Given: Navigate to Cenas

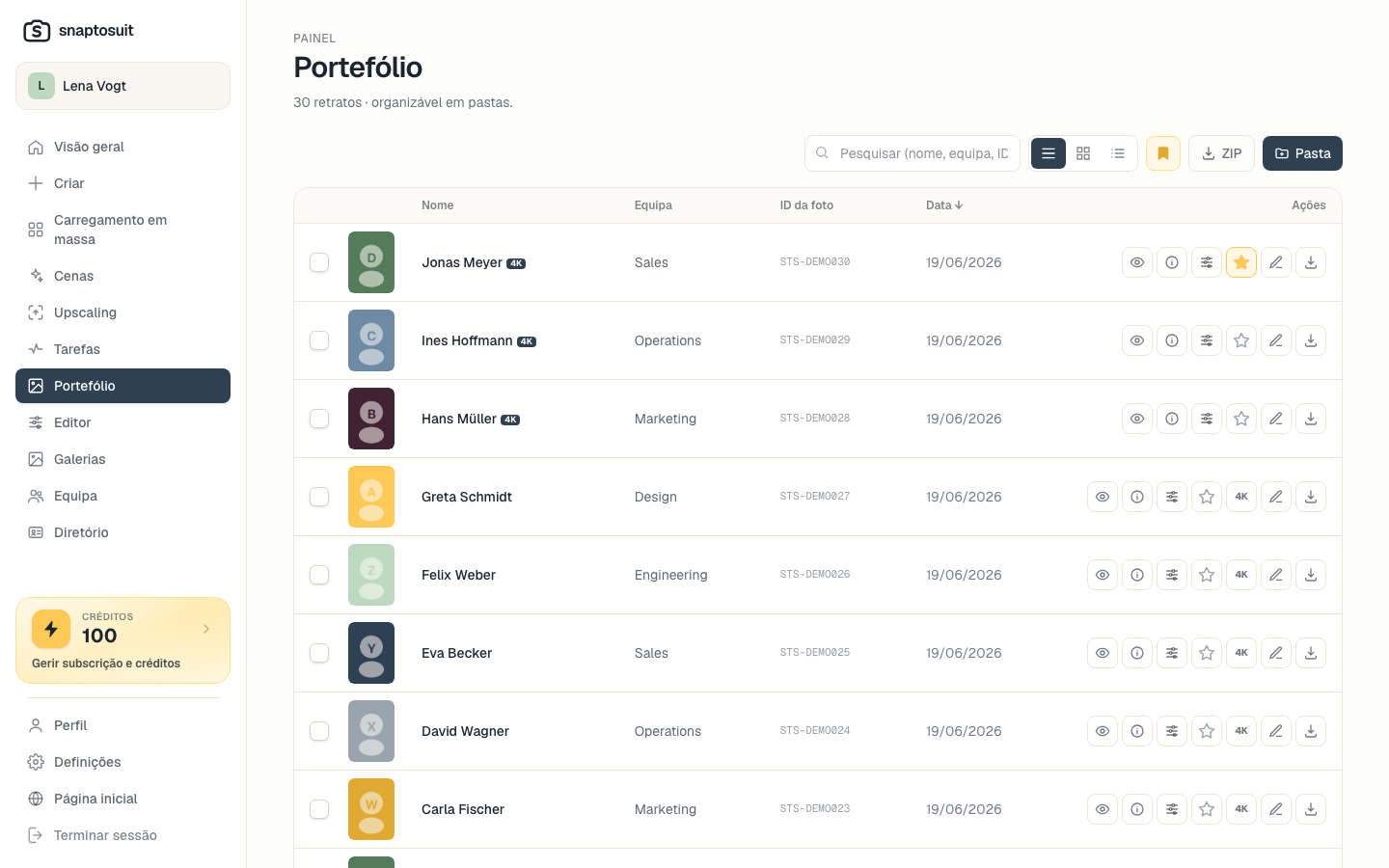Looking at the screenshot, I should coord(123,276).
